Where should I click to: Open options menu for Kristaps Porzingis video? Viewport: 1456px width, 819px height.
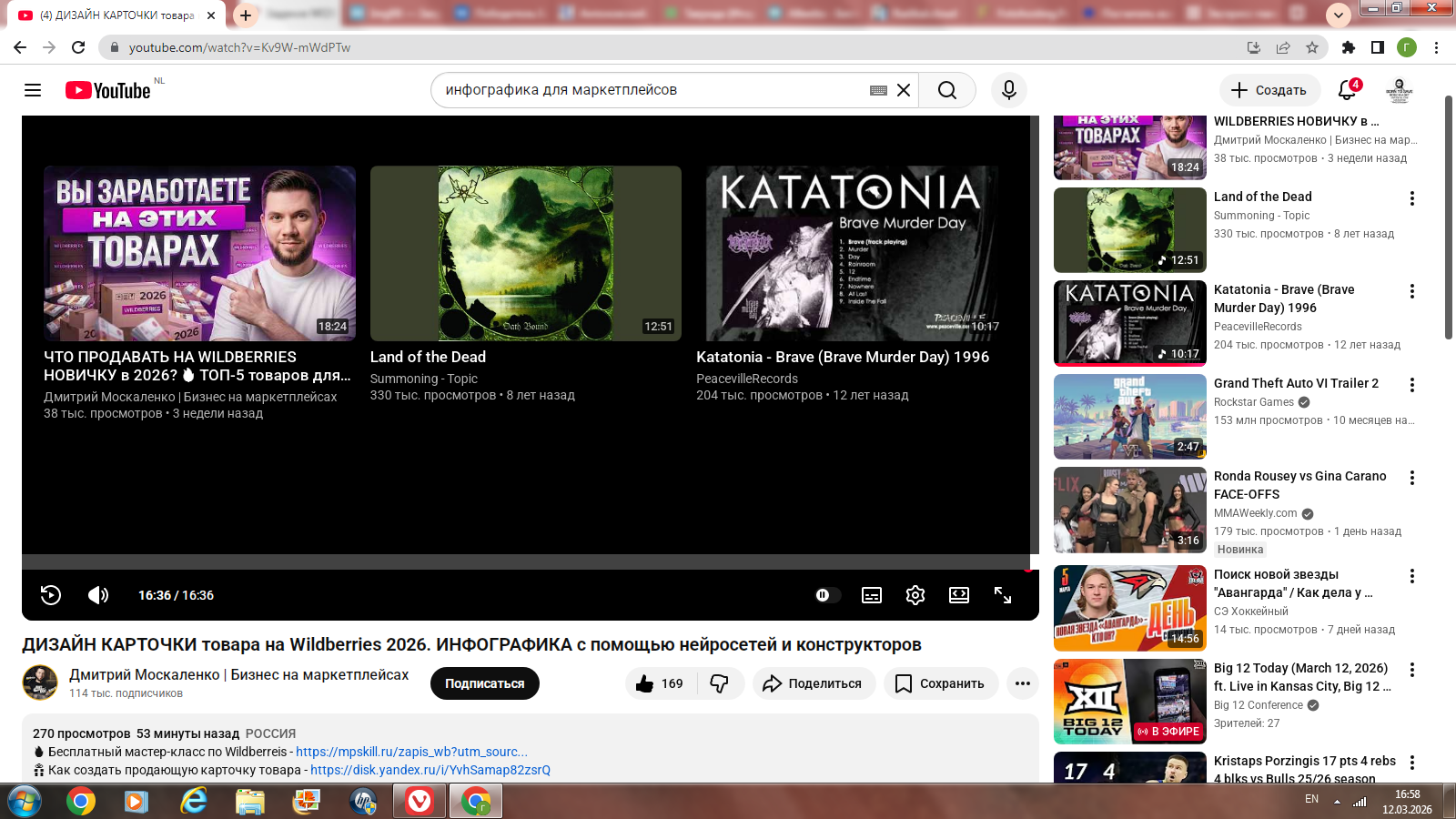1412,763
